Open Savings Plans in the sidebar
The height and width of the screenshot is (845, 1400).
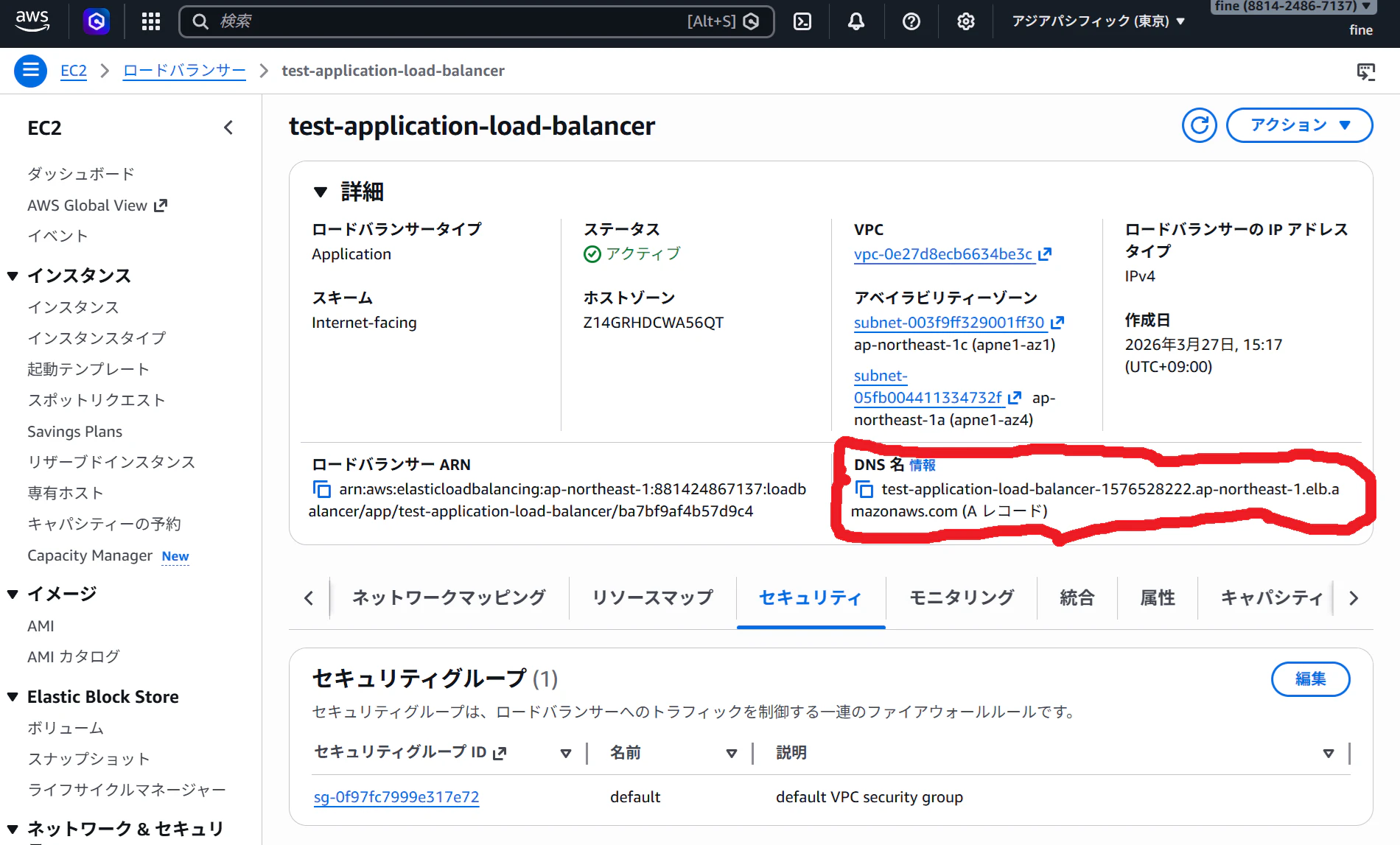click(x=74, y=432)
